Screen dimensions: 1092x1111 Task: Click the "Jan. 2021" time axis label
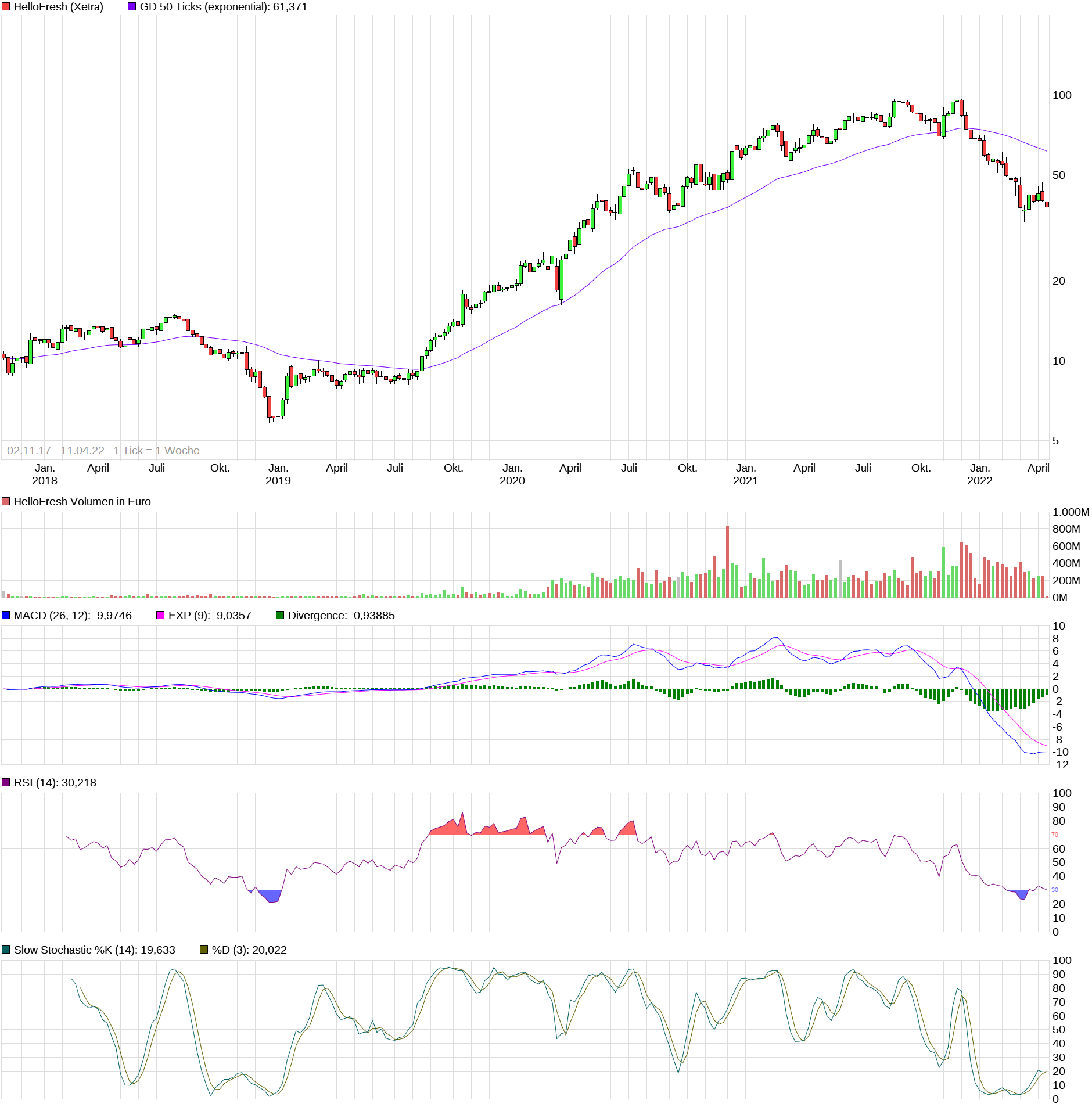point(746,474)
